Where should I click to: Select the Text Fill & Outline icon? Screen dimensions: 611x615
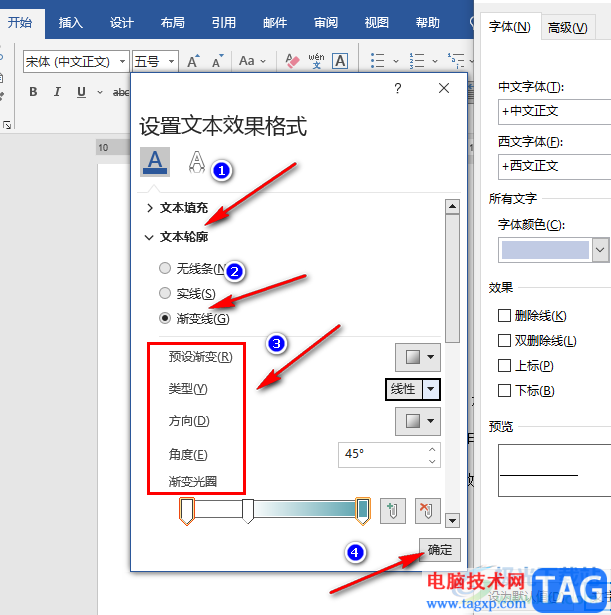click(155, 162)
